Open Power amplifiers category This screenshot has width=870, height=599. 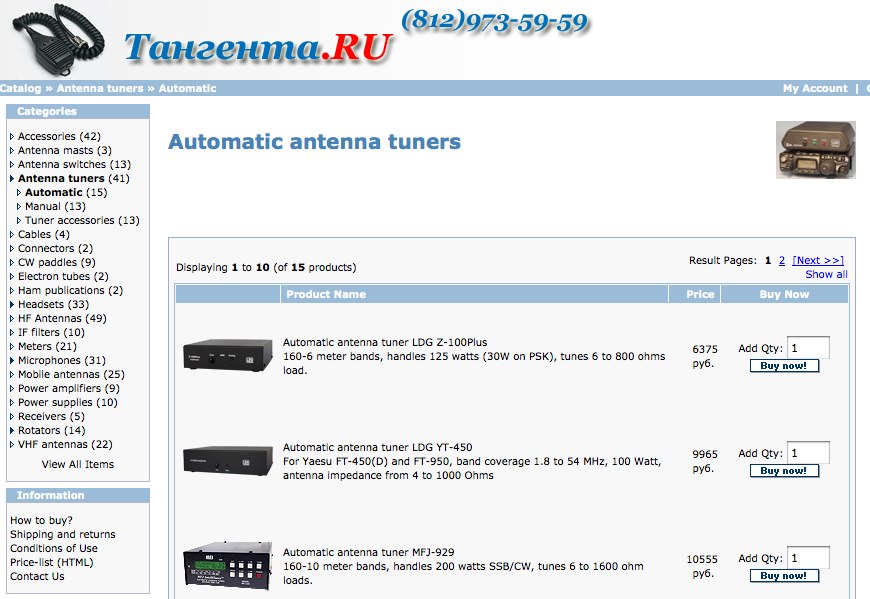(x=68, y=388)
